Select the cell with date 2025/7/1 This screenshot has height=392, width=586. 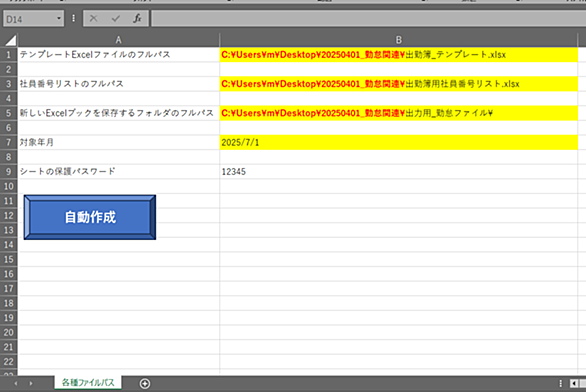398,142
